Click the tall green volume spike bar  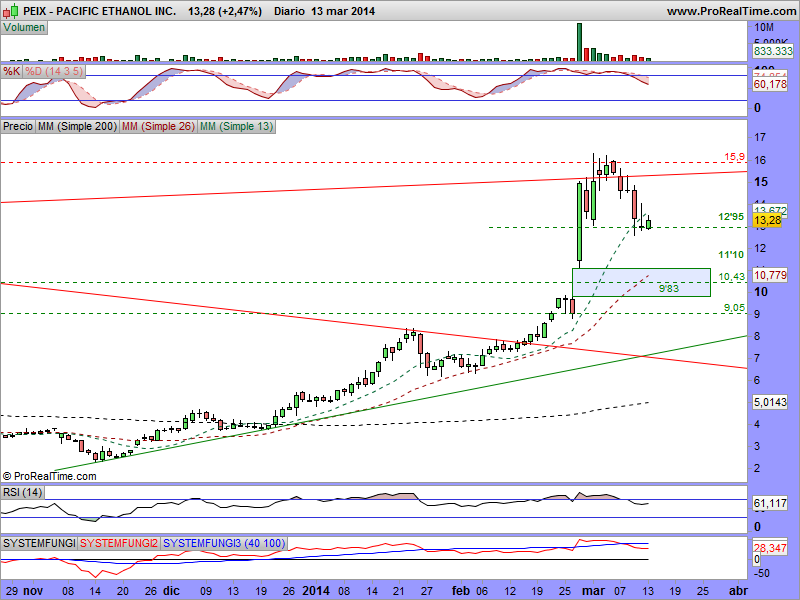click(579, 42)
